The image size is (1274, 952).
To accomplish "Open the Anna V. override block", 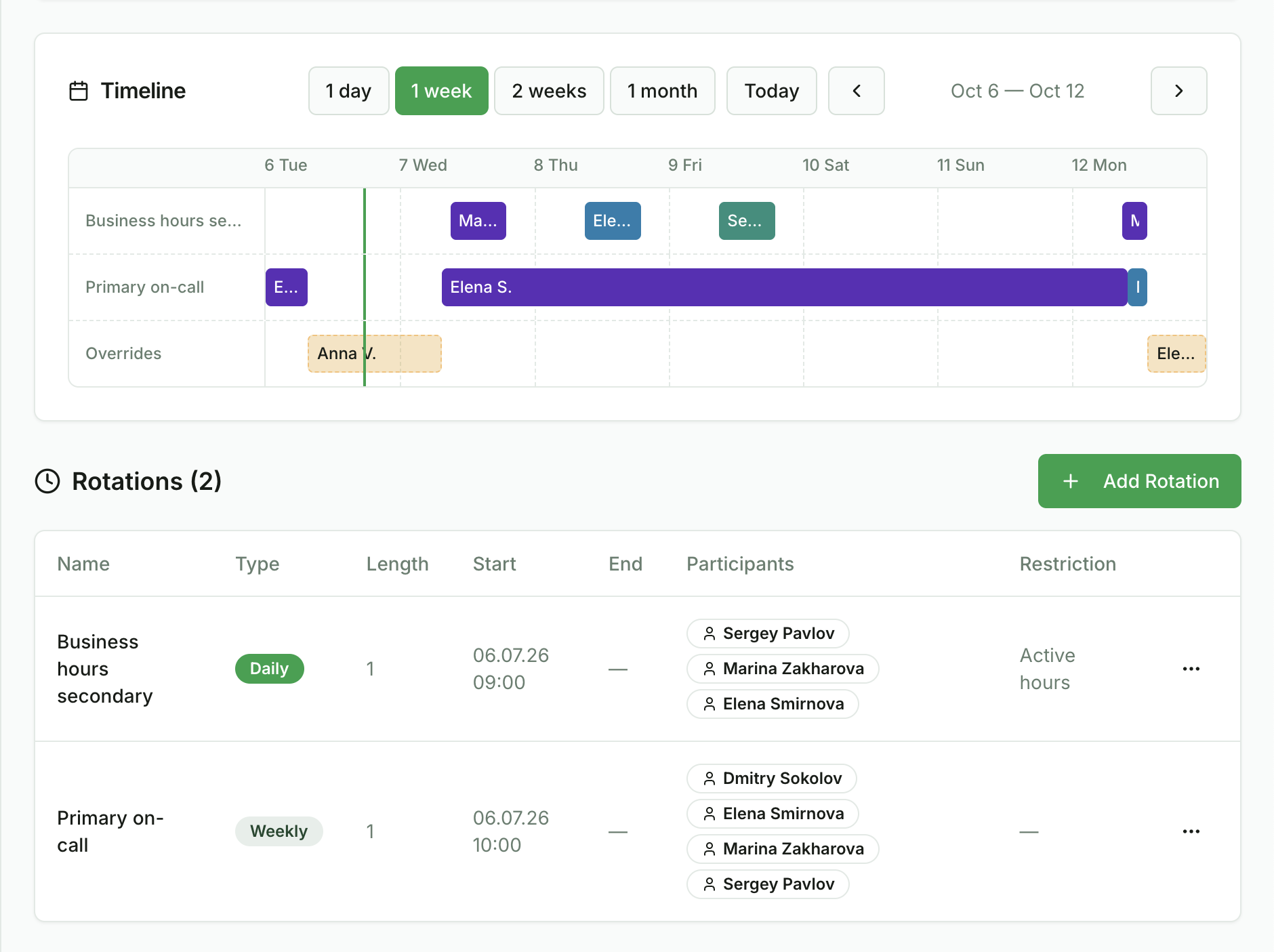I will pyautogui.click(x=374, y=354).
